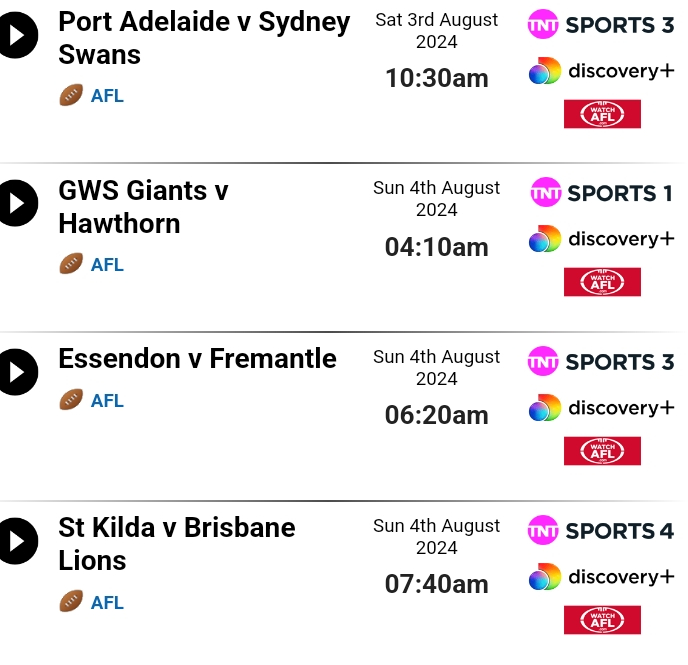Image resolution: width=688 pixels, height=665 pixels.
Task: Select discovery+ logo under St Kilda fixture
Action: 602,576
